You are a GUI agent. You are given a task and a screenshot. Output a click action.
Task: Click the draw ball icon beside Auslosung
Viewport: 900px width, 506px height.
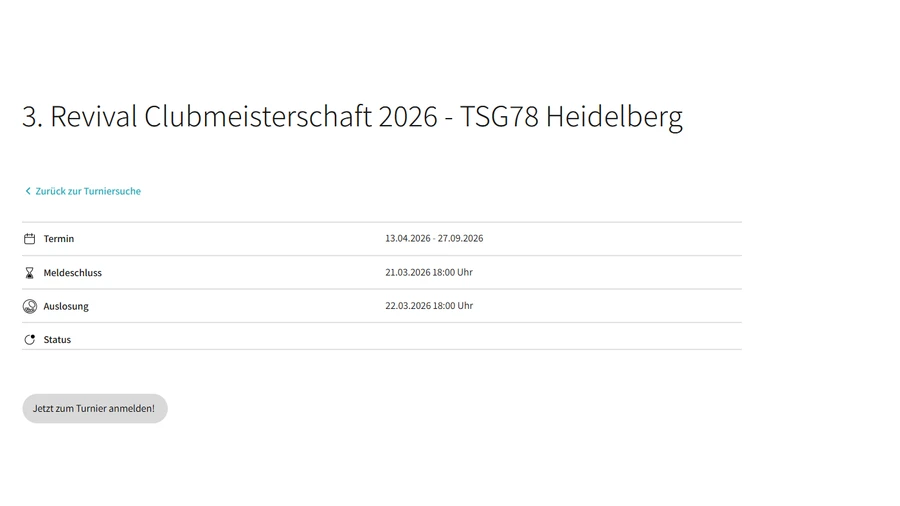tap(30, 306)
